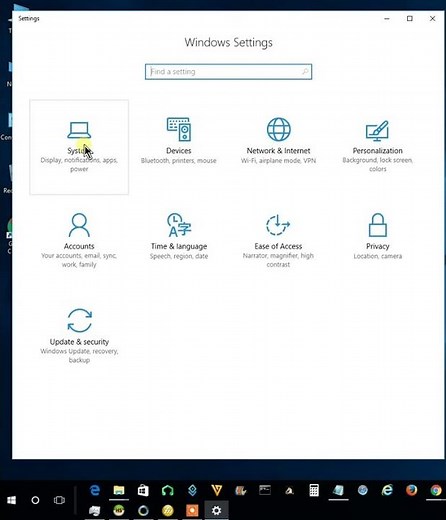446x520 pixels.
Task: Launch Google Chrome from the taskbar
Action: click(x=436, y=490)
